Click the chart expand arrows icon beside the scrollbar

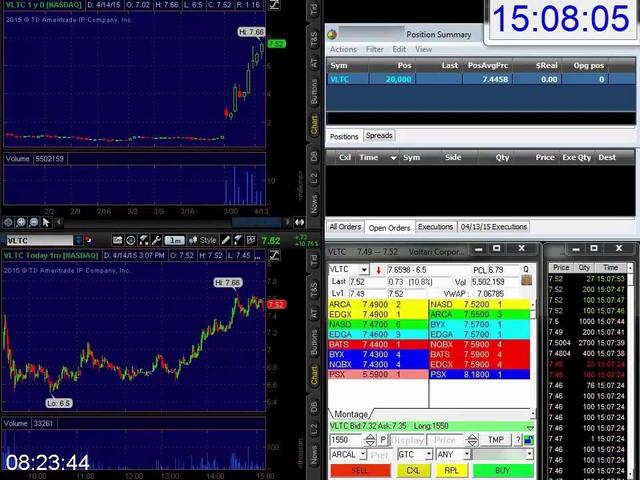300,222
